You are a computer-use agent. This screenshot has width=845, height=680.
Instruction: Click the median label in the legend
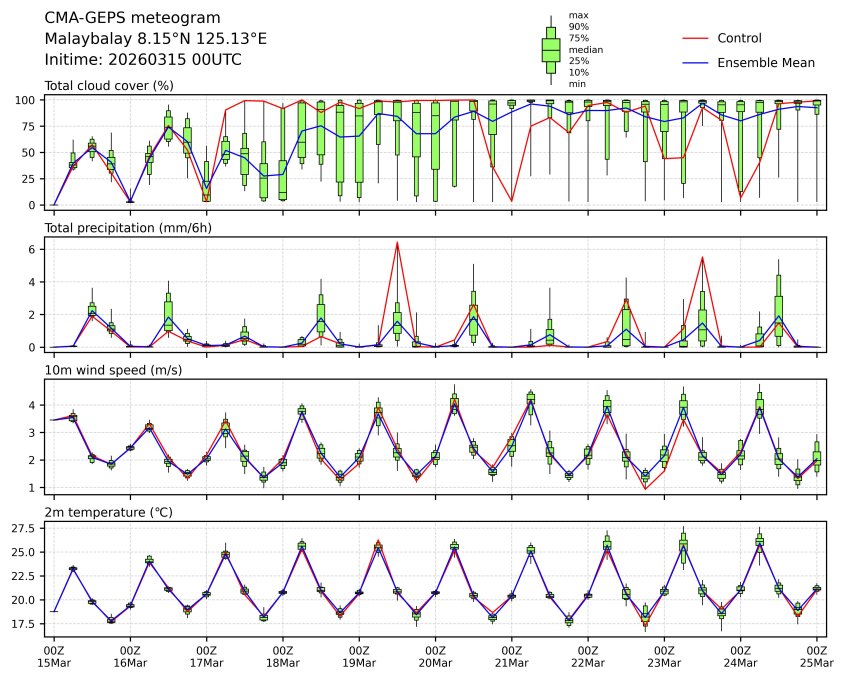coord(585,49)
